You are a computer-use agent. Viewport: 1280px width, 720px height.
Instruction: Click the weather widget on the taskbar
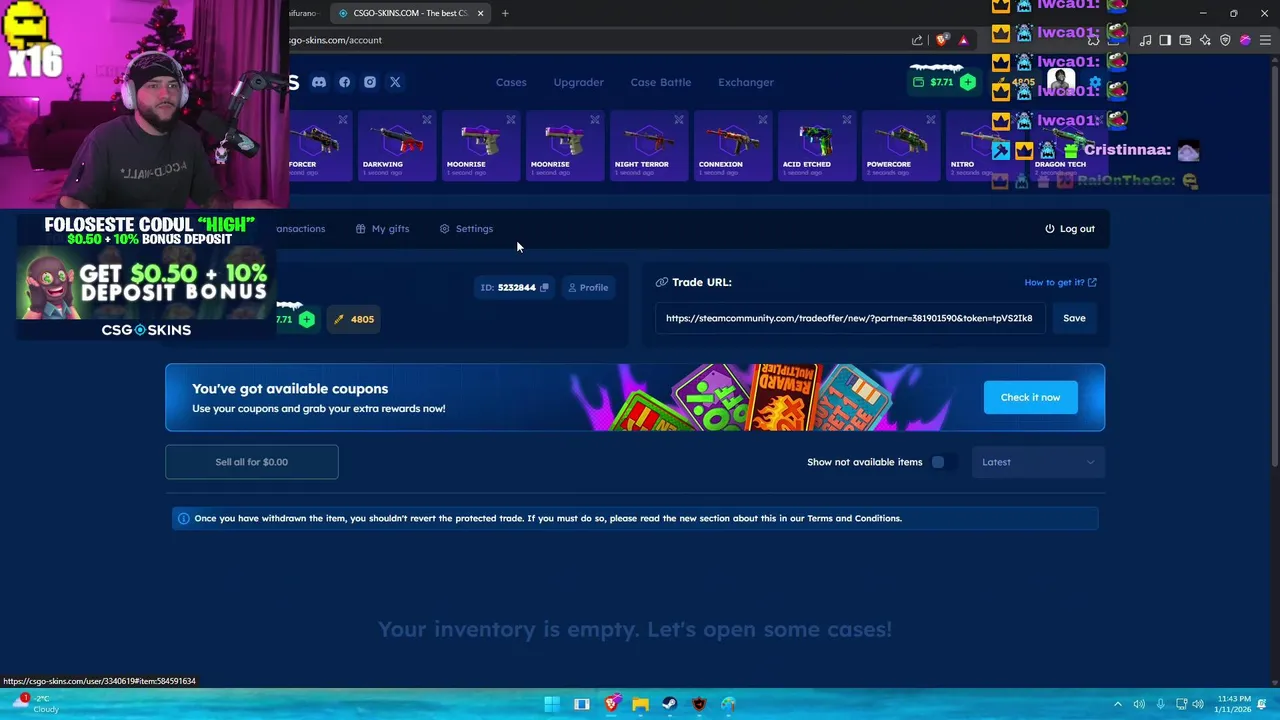35,703
